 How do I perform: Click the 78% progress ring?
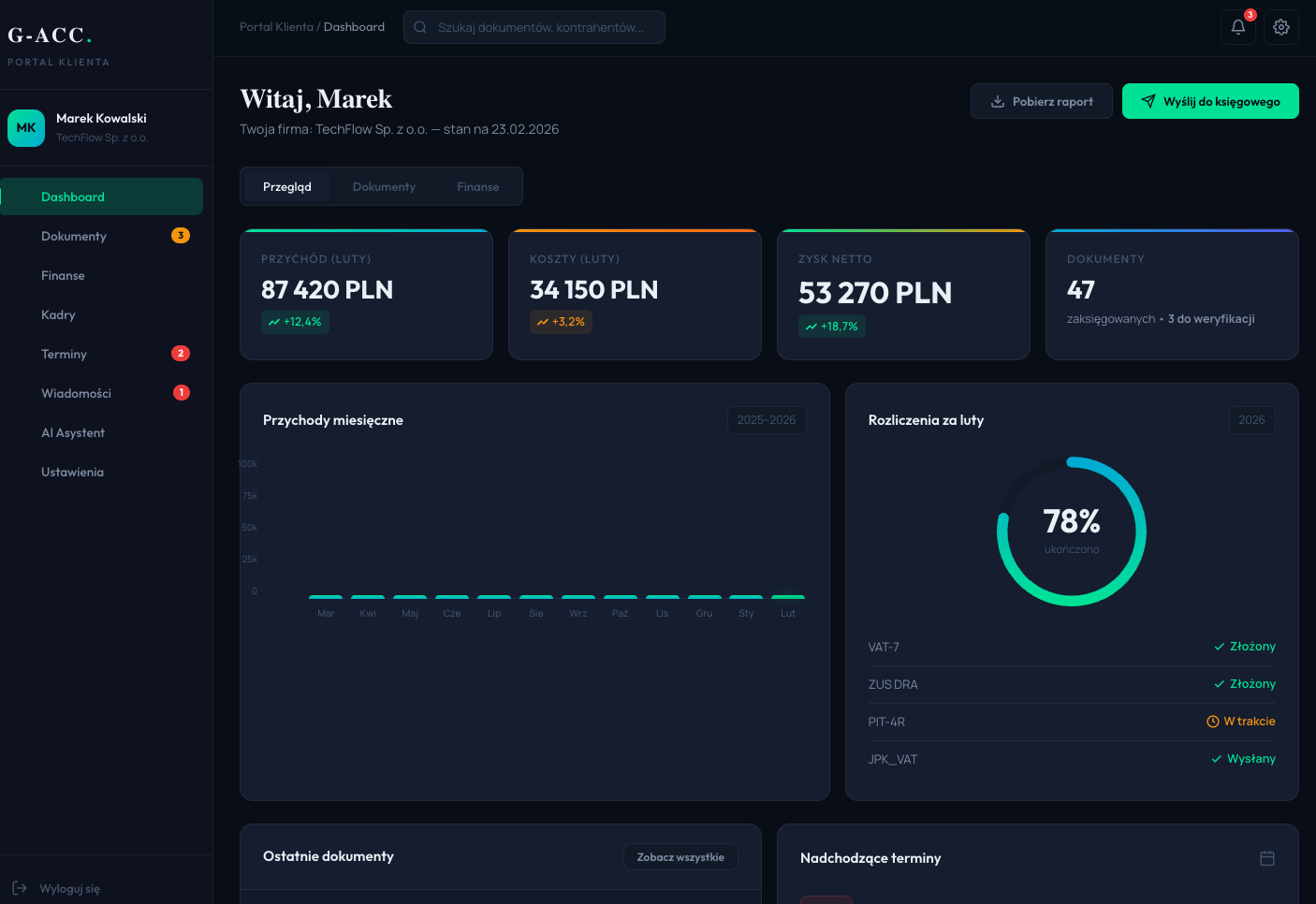point(1071,532)
